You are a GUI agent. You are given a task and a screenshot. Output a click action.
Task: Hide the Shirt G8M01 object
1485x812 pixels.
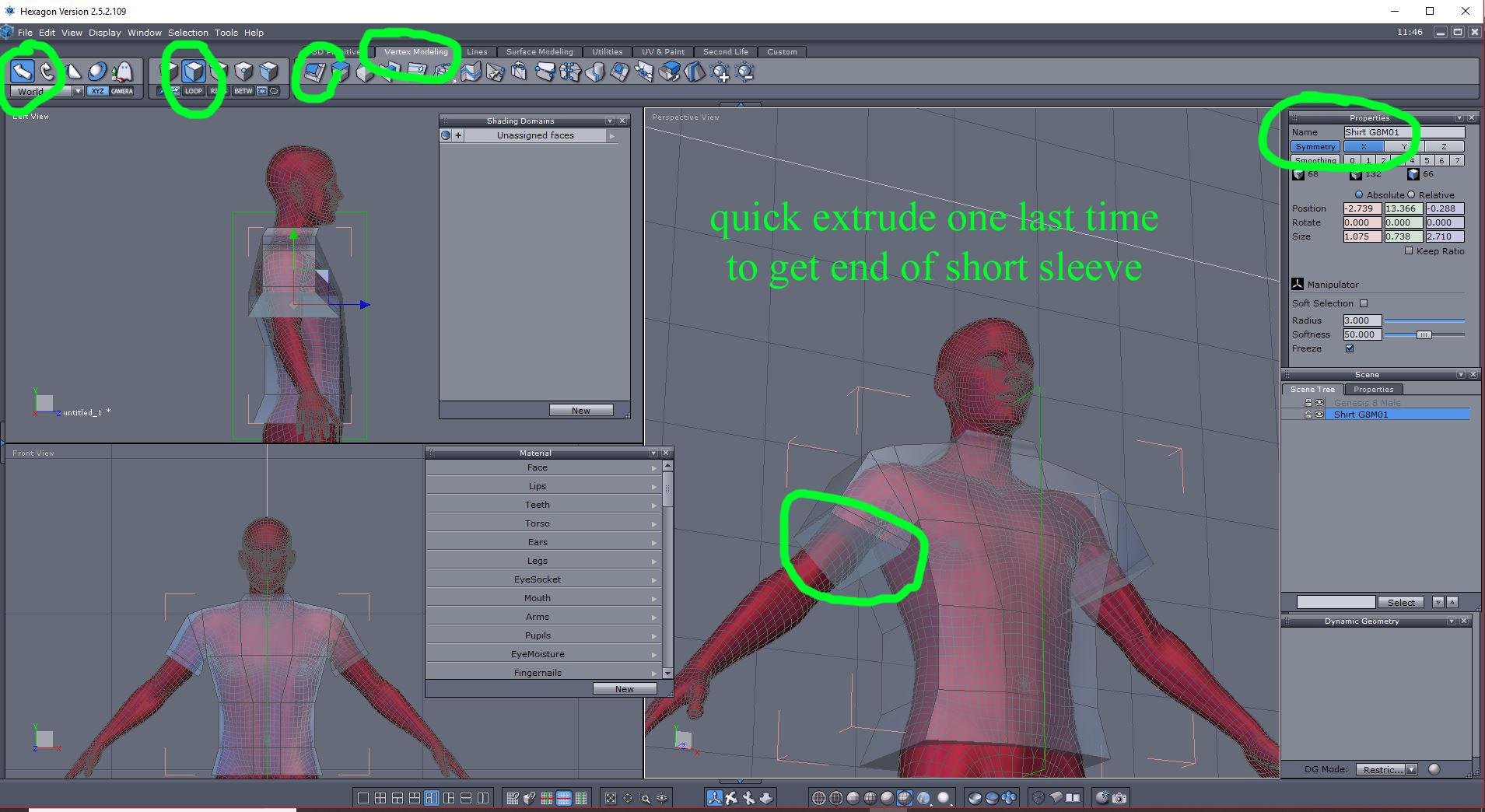(1319, 415)
